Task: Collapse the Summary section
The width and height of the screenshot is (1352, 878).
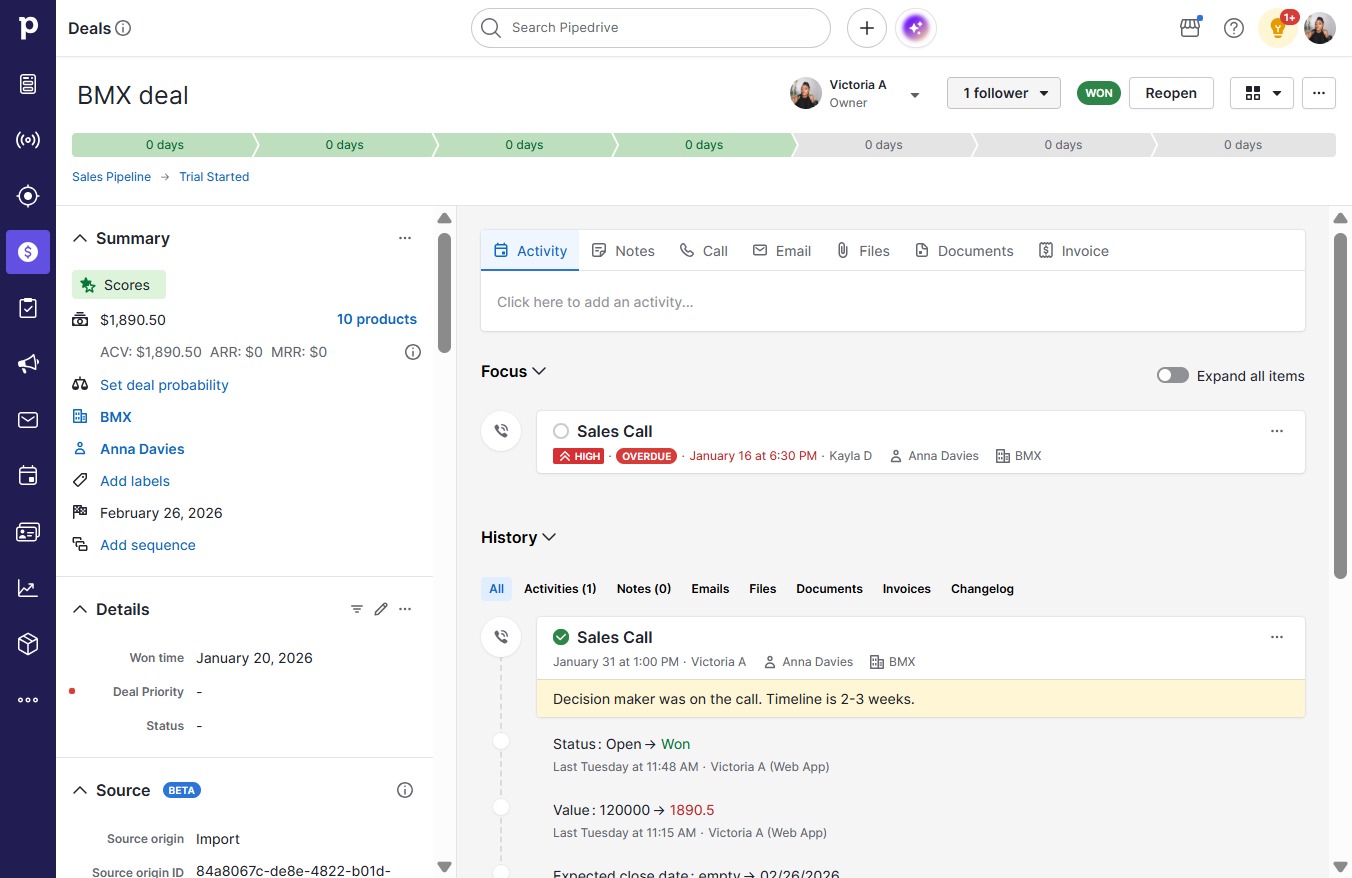Action: coord(80,238)
